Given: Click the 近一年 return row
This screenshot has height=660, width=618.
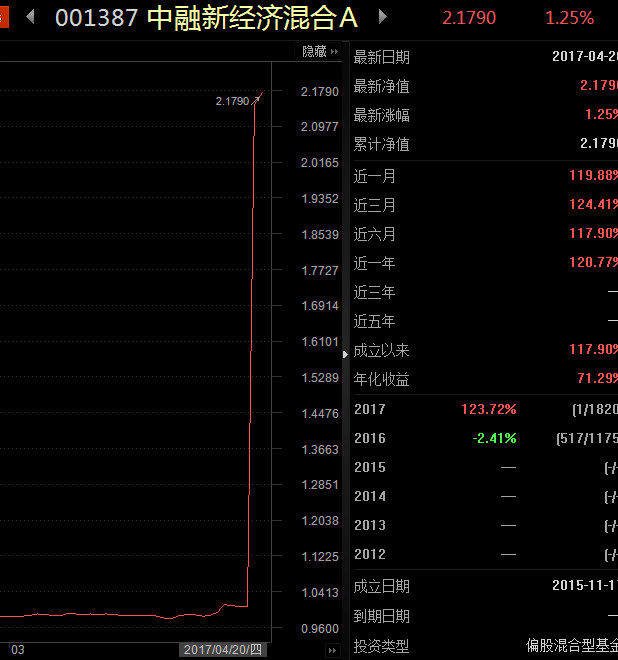Looking at the screenshot, I should [485, 263].
